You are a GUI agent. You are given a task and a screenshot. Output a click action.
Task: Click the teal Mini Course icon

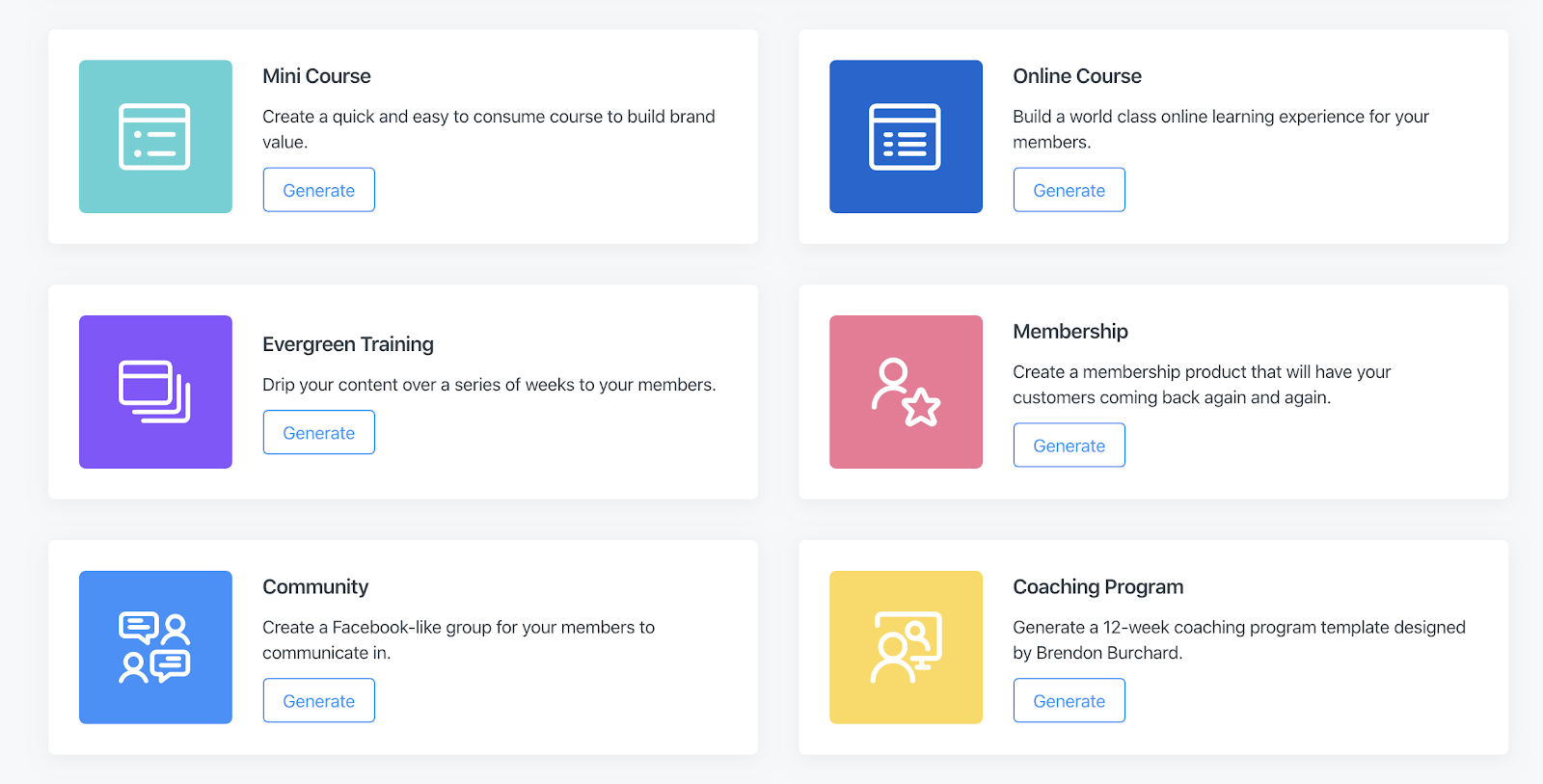[x=155, y=137]
